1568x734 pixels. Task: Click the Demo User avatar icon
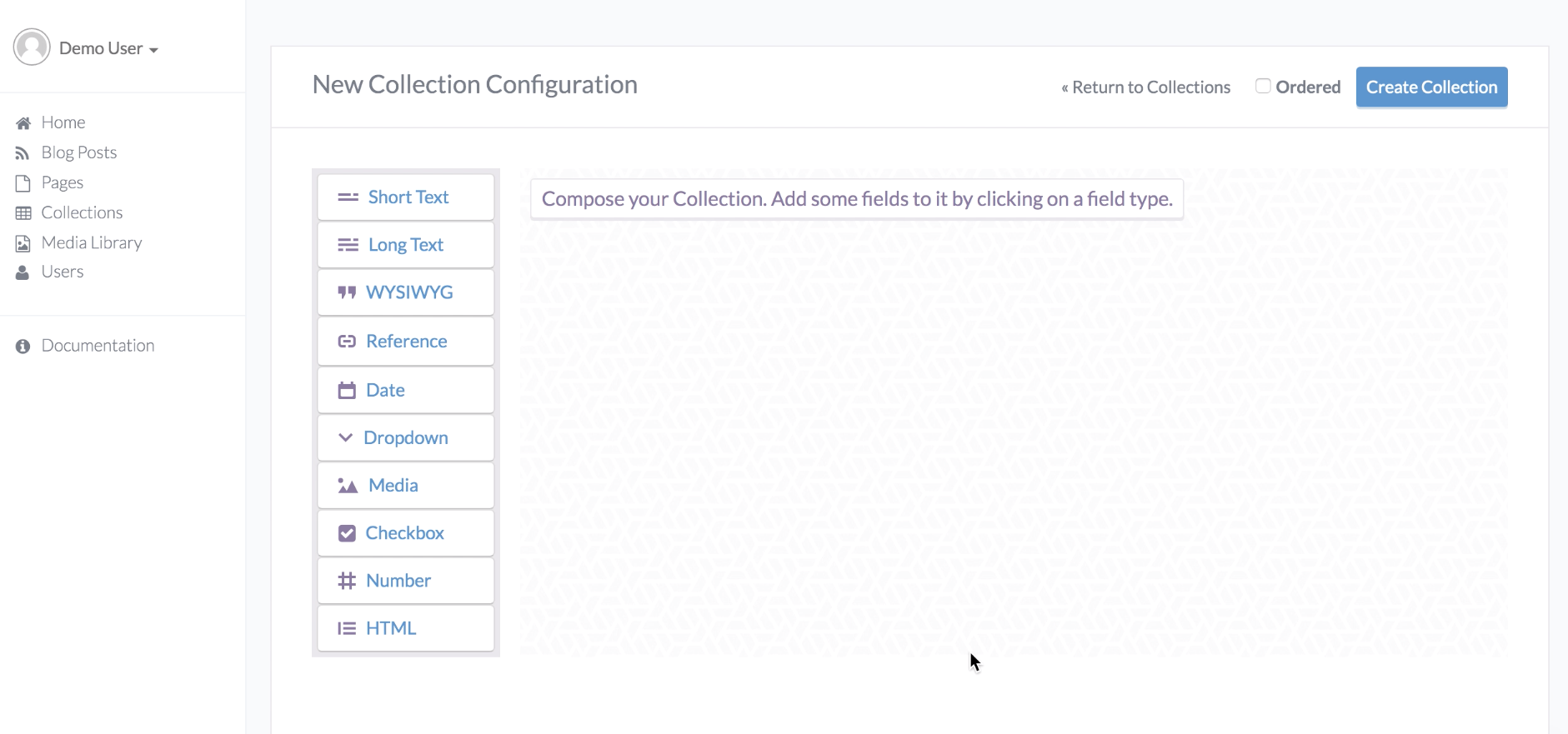pyautogui.click(x=32, y=47)
